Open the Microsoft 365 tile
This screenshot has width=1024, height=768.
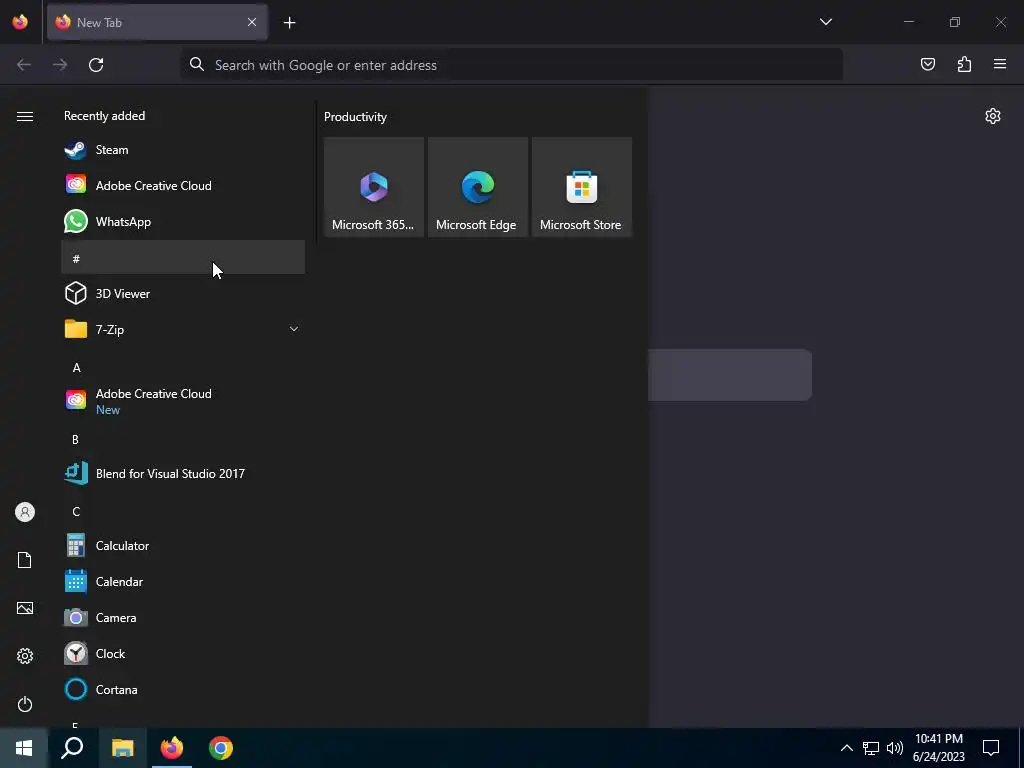[374, 187]
